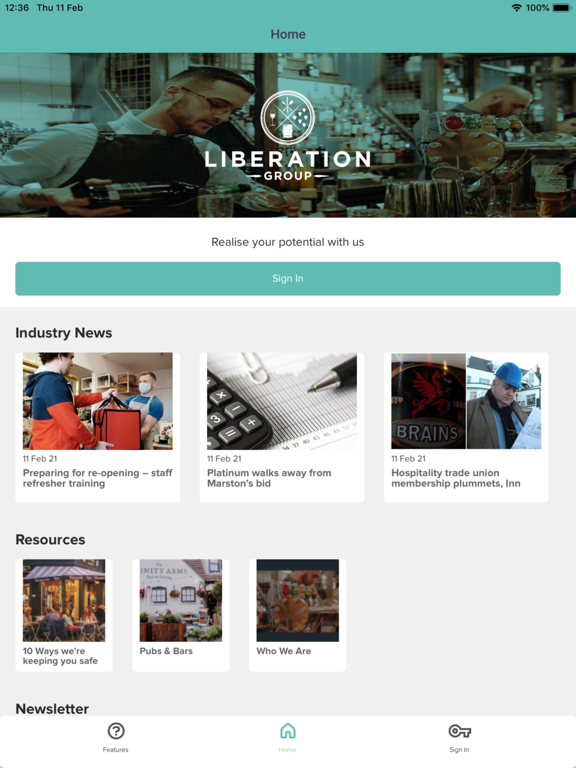Open the Who We Are resource card
The width and height of the screenshot is (576, 768).
[x=297, y=615]
